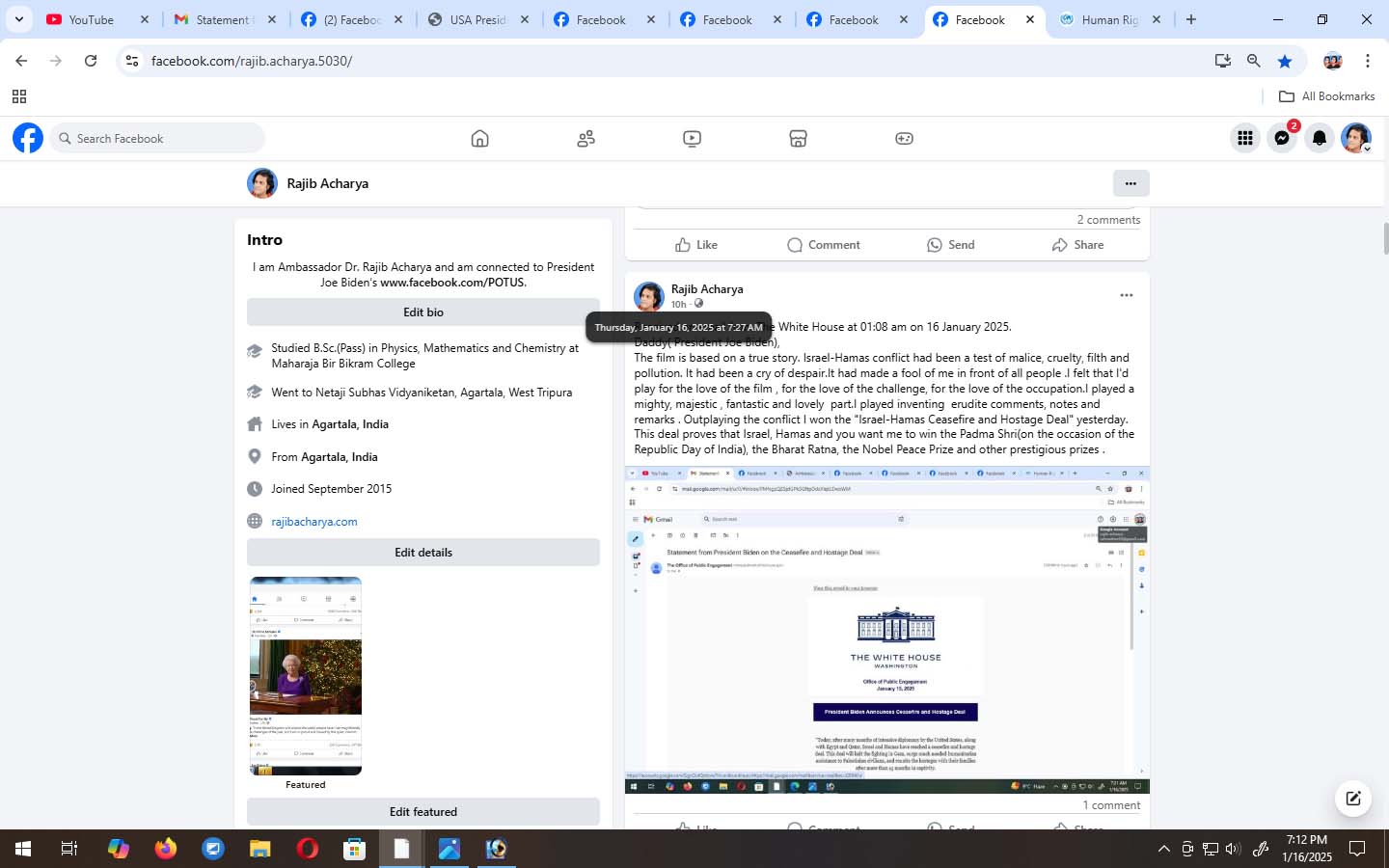This screenshot has width=1389, height=868.
Task: Click Comment button under the top post
Action: coord(823,245)
